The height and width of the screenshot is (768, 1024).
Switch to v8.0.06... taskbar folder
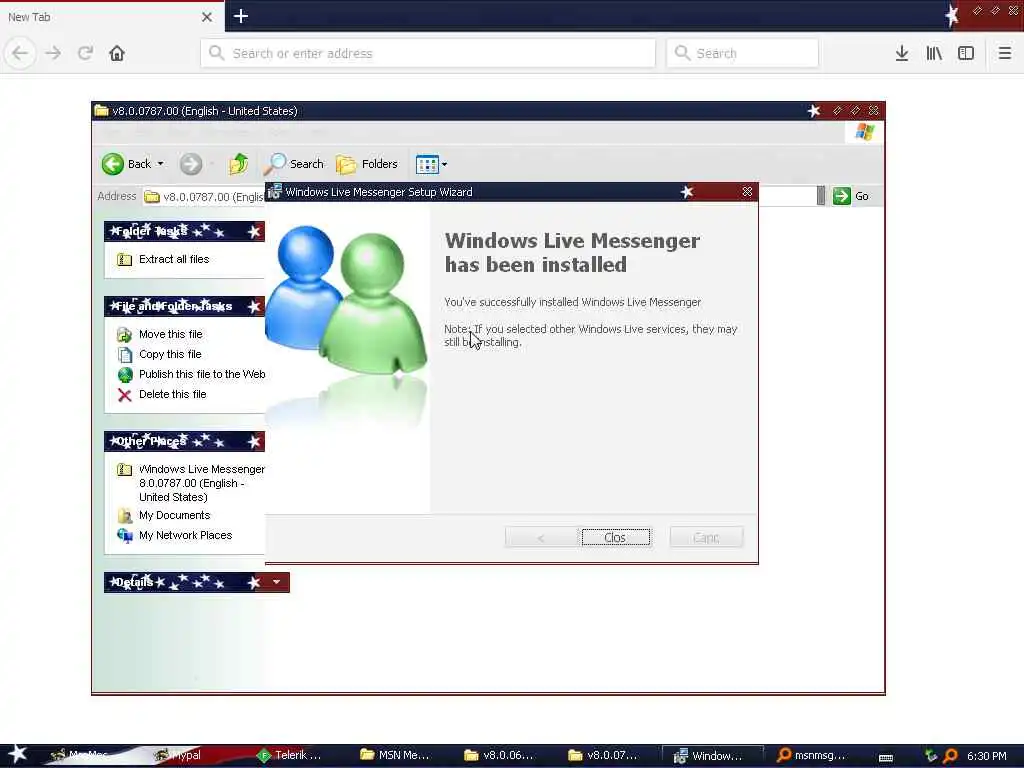(x=500, y=755)
